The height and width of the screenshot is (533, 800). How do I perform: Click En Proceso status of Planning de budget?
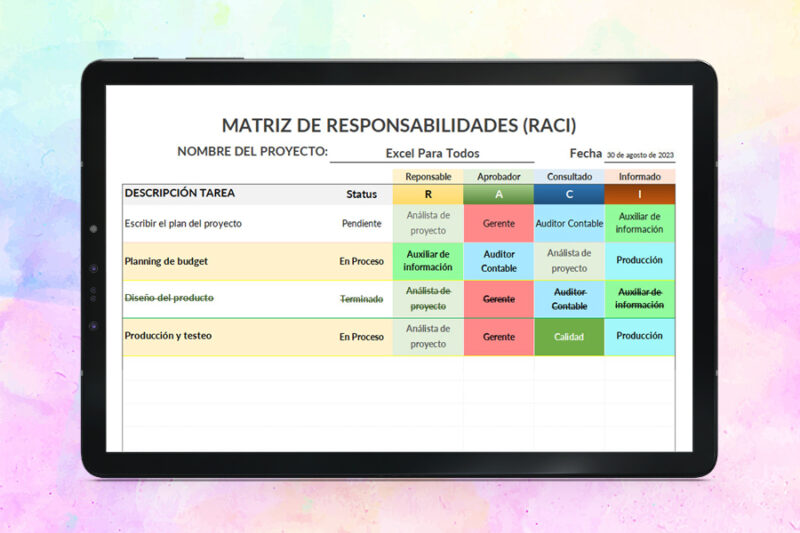[361, 261]
